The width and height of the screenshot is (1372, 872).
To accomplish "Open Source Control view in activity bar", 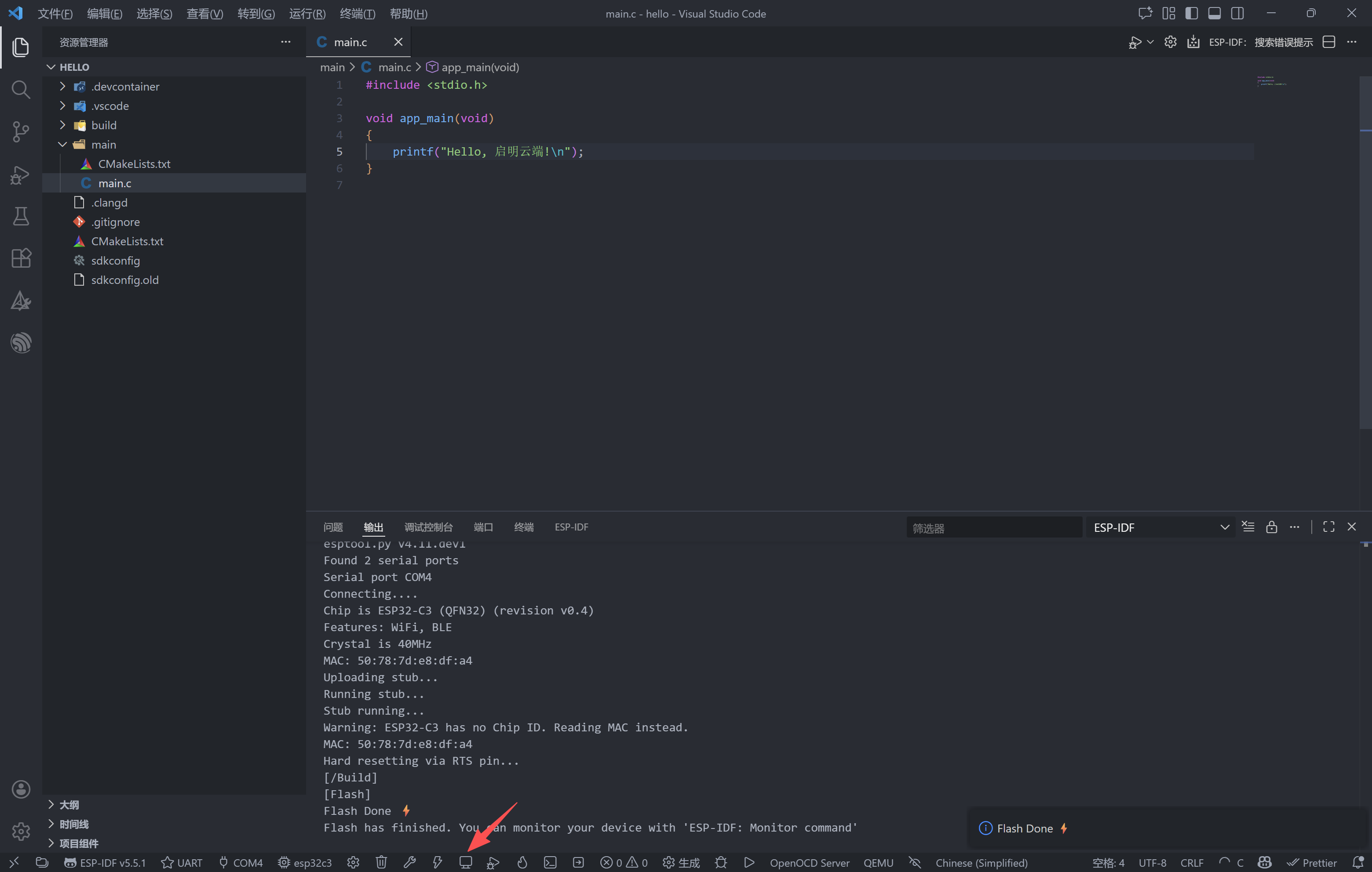I will [x=21, y=131].
